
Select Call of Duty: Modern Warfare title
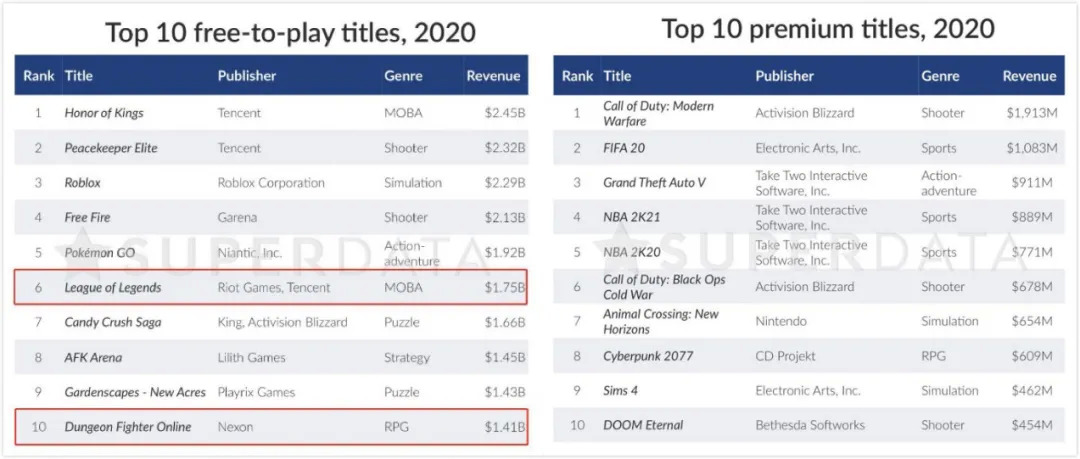pyautogui.click(x=658, y=113)
